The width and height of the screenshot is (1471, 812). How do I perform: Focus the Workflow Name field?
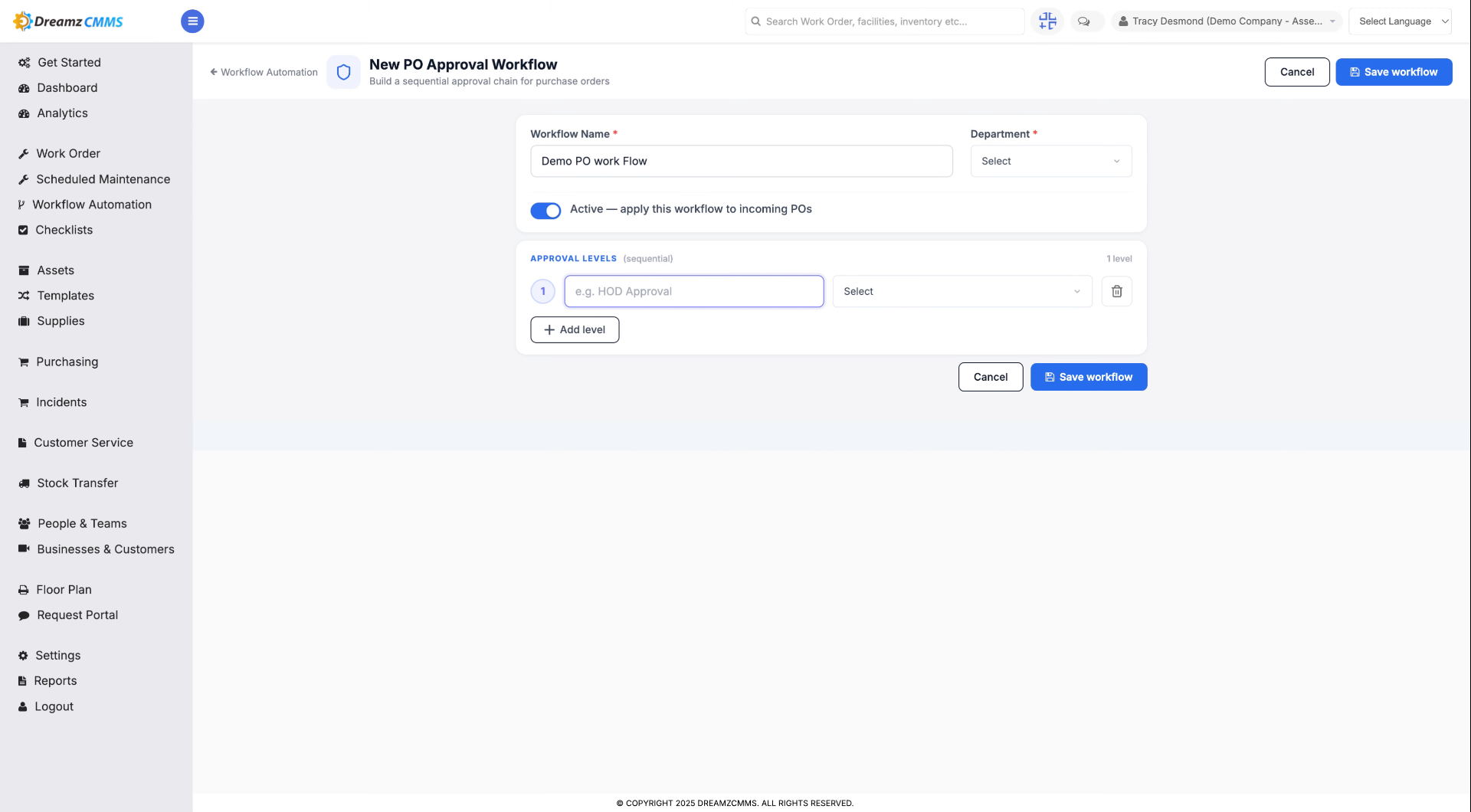pos(741,161)
